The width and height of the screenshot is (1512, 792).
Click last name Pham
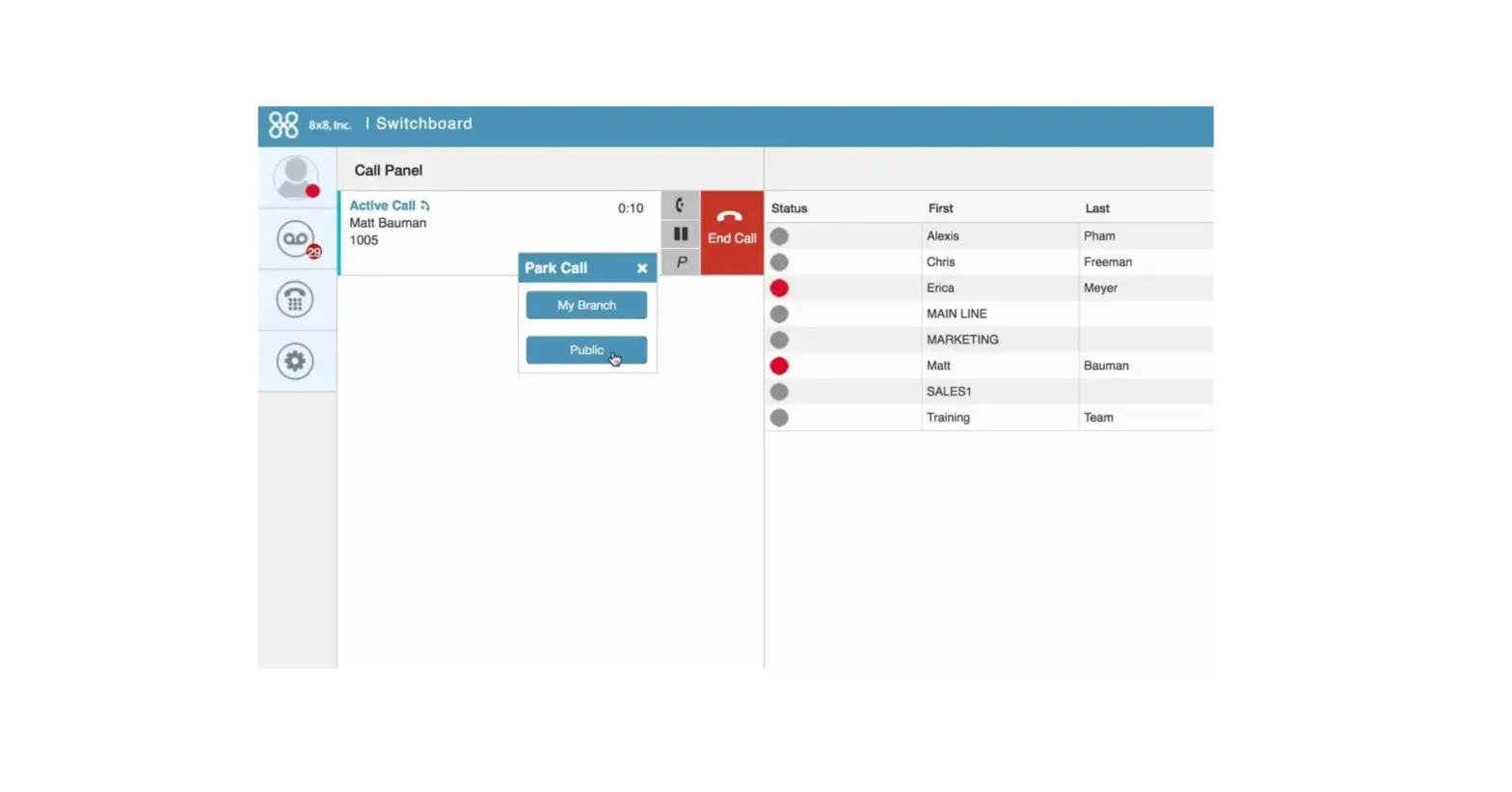click(1099, 235)
